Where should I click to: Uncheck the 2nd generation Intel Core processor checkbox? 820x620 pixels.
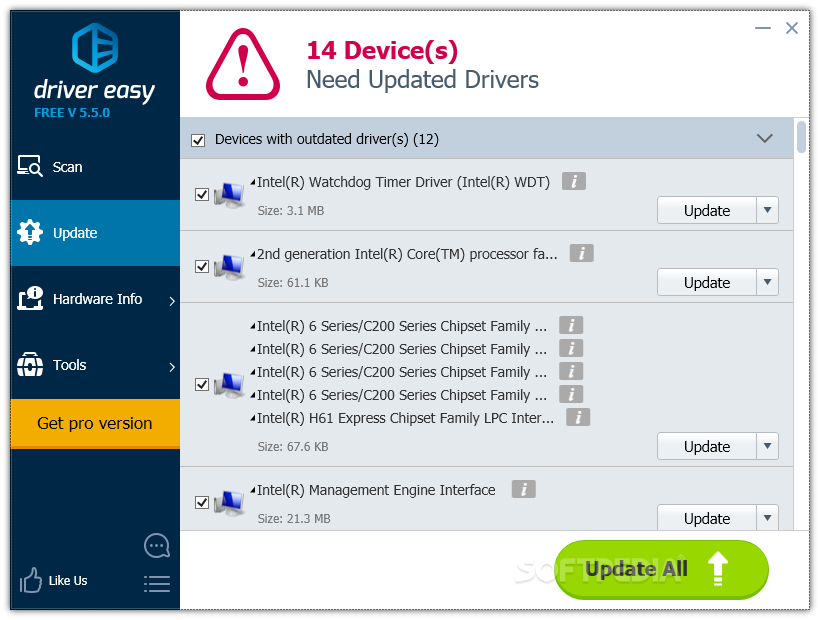click(x=202, y=267)
